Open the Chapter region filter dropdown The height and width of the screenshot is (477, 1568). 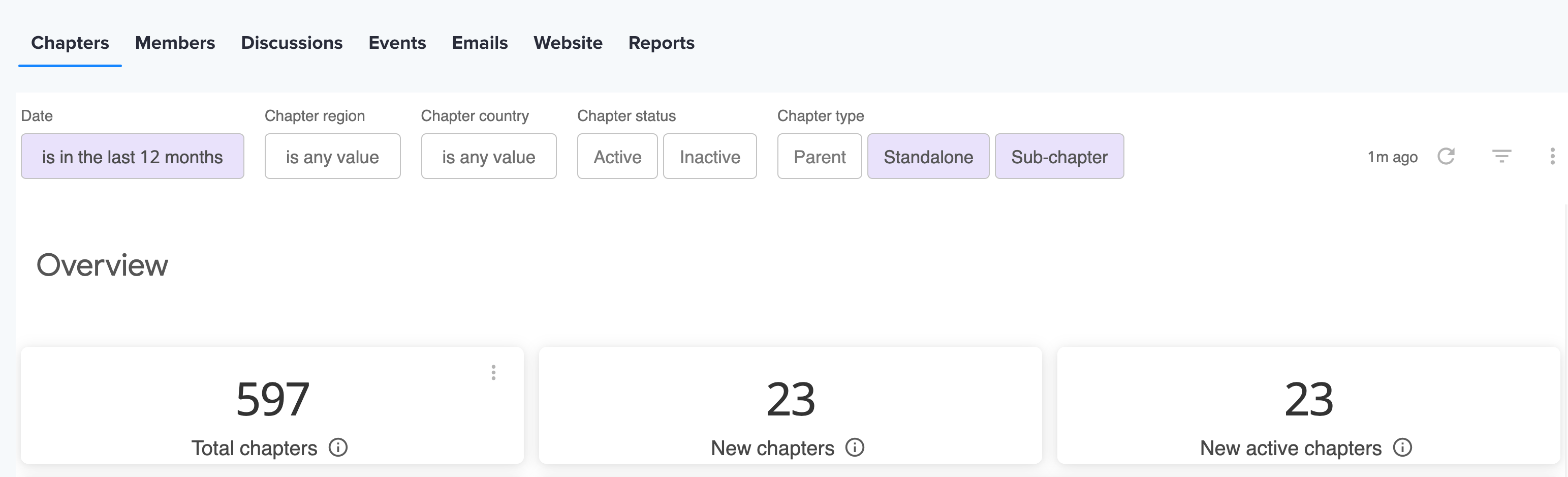(332, 157)
